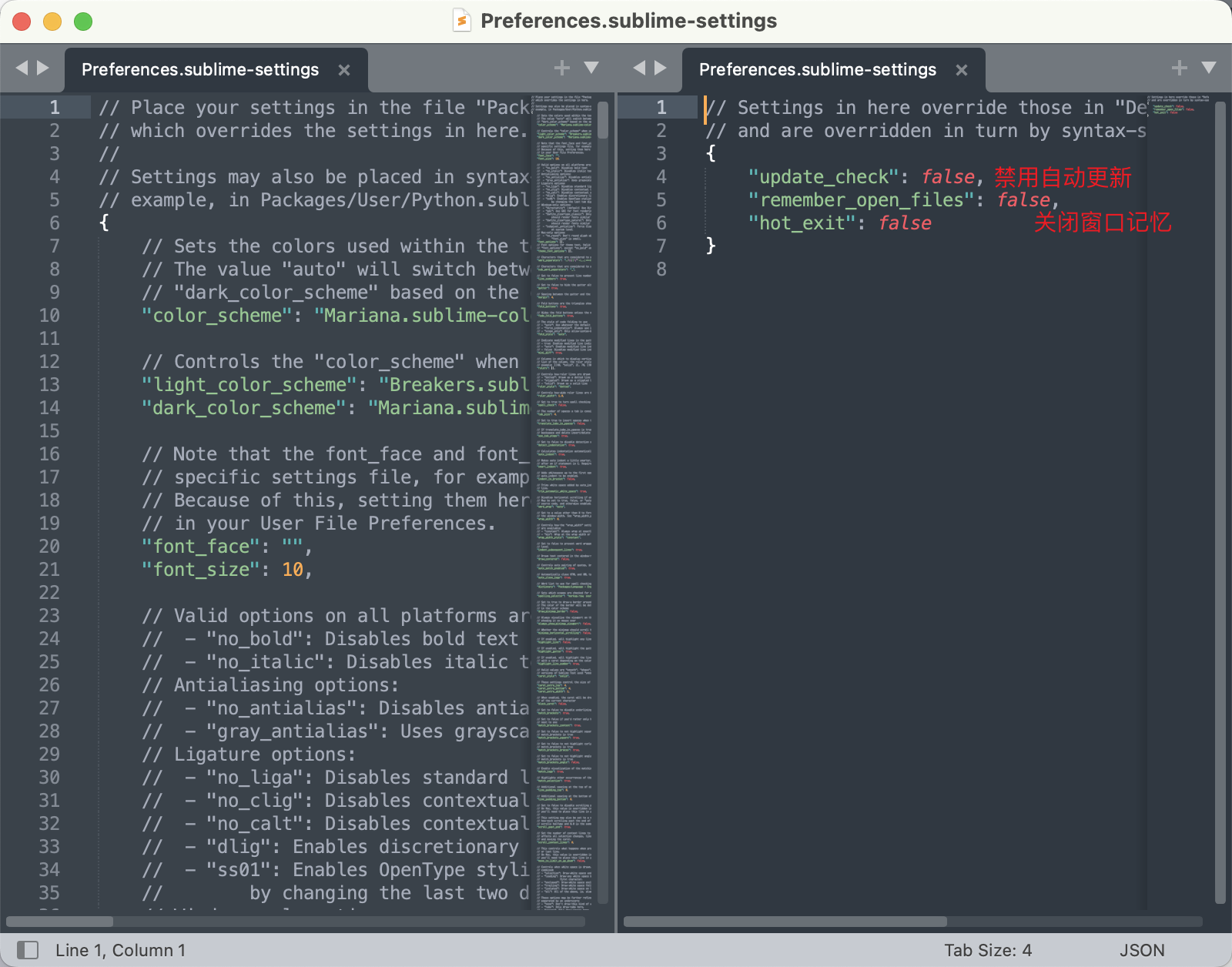Add new tab in right pane
This screenshot has width=1232, height=967.
coord(1180,68)
